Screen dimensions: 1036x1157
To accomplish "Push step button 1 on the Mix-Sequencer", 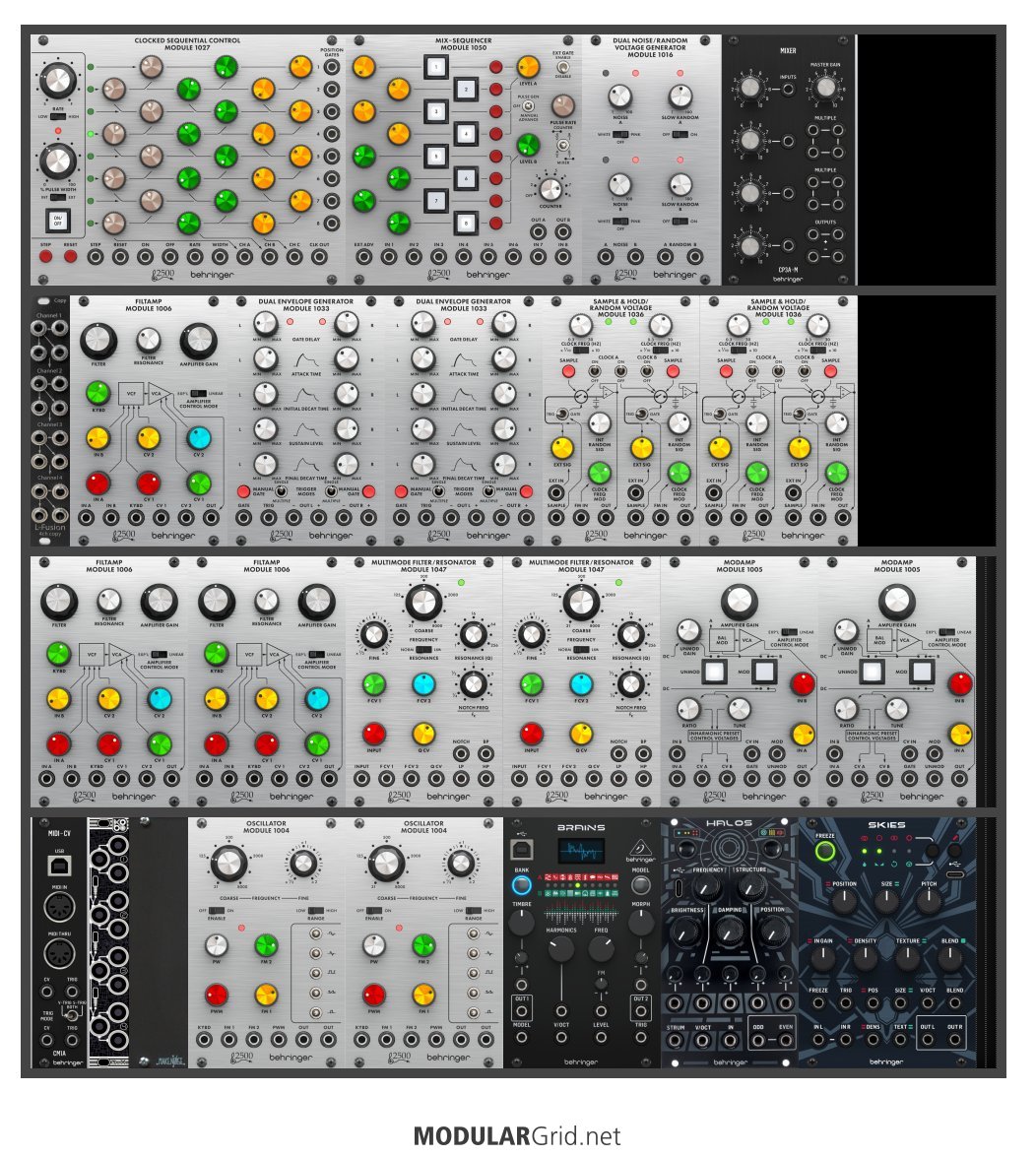I will pyautogui.click(x=436, y=66).
